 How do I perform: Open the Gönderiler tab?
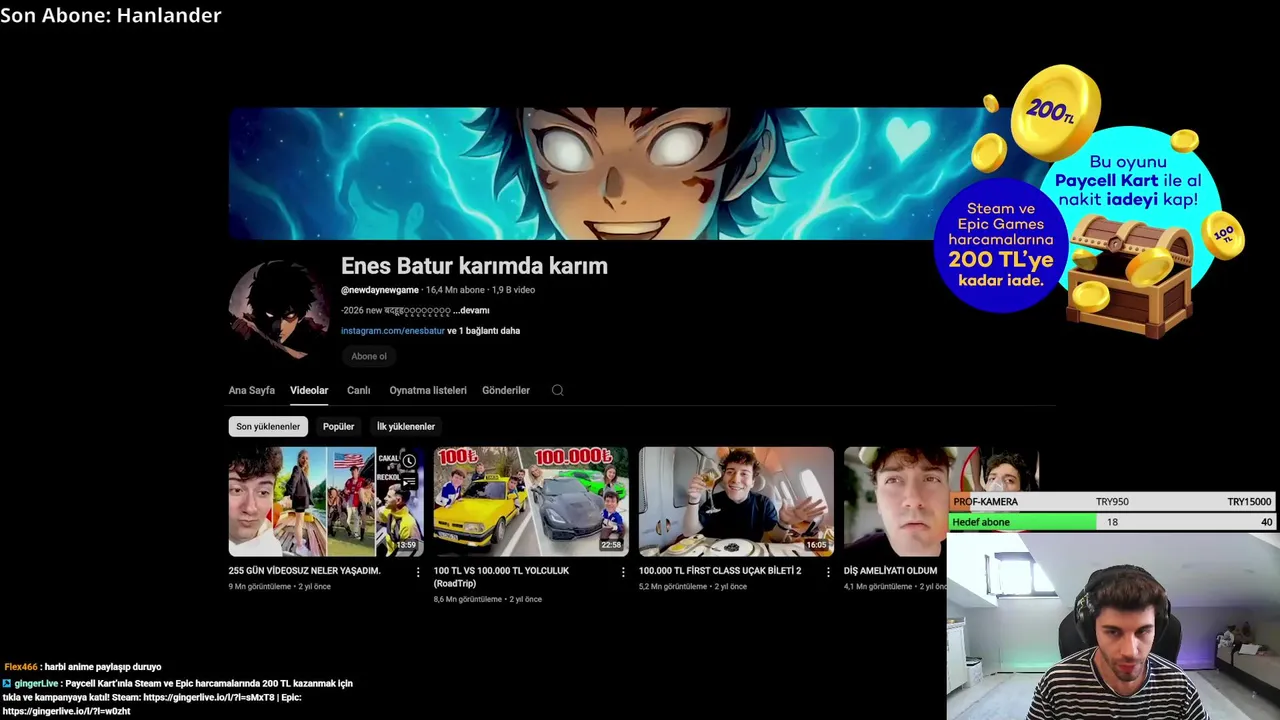click(x=506, y=390)
